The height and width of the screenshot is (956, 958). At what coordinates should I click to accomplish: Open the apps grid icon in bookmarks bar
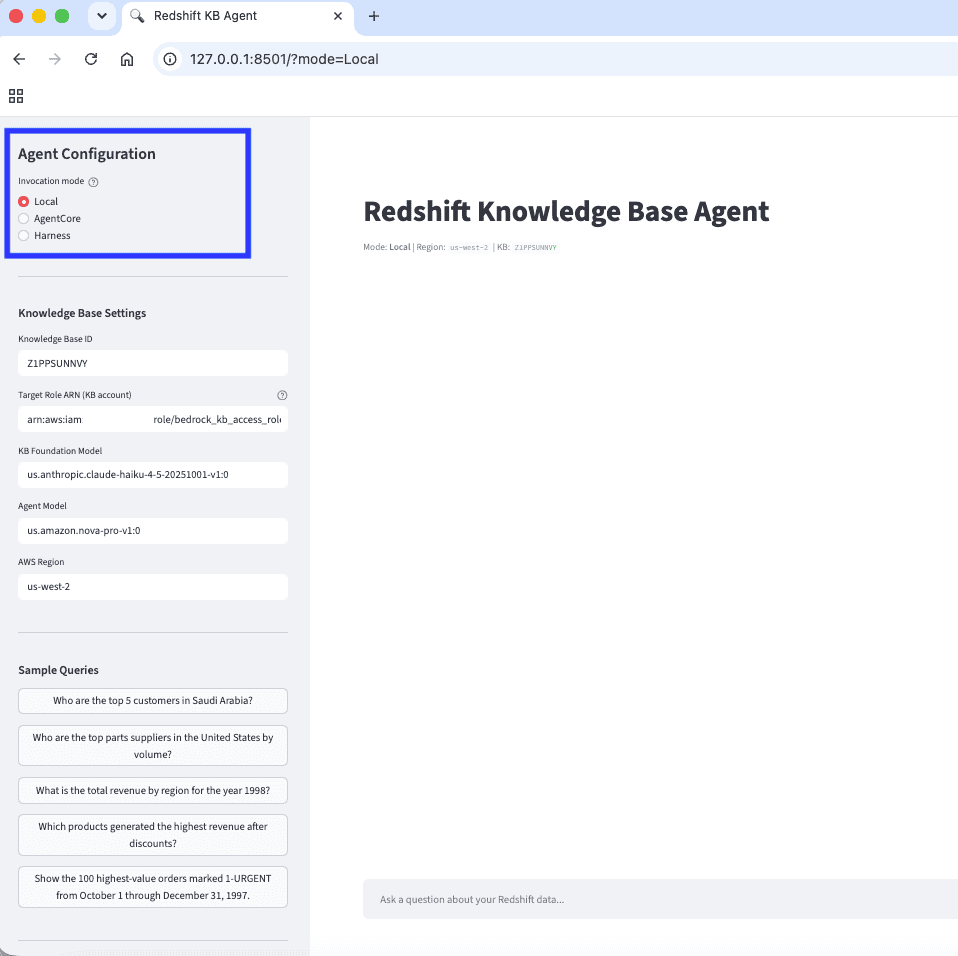(16, 96)
